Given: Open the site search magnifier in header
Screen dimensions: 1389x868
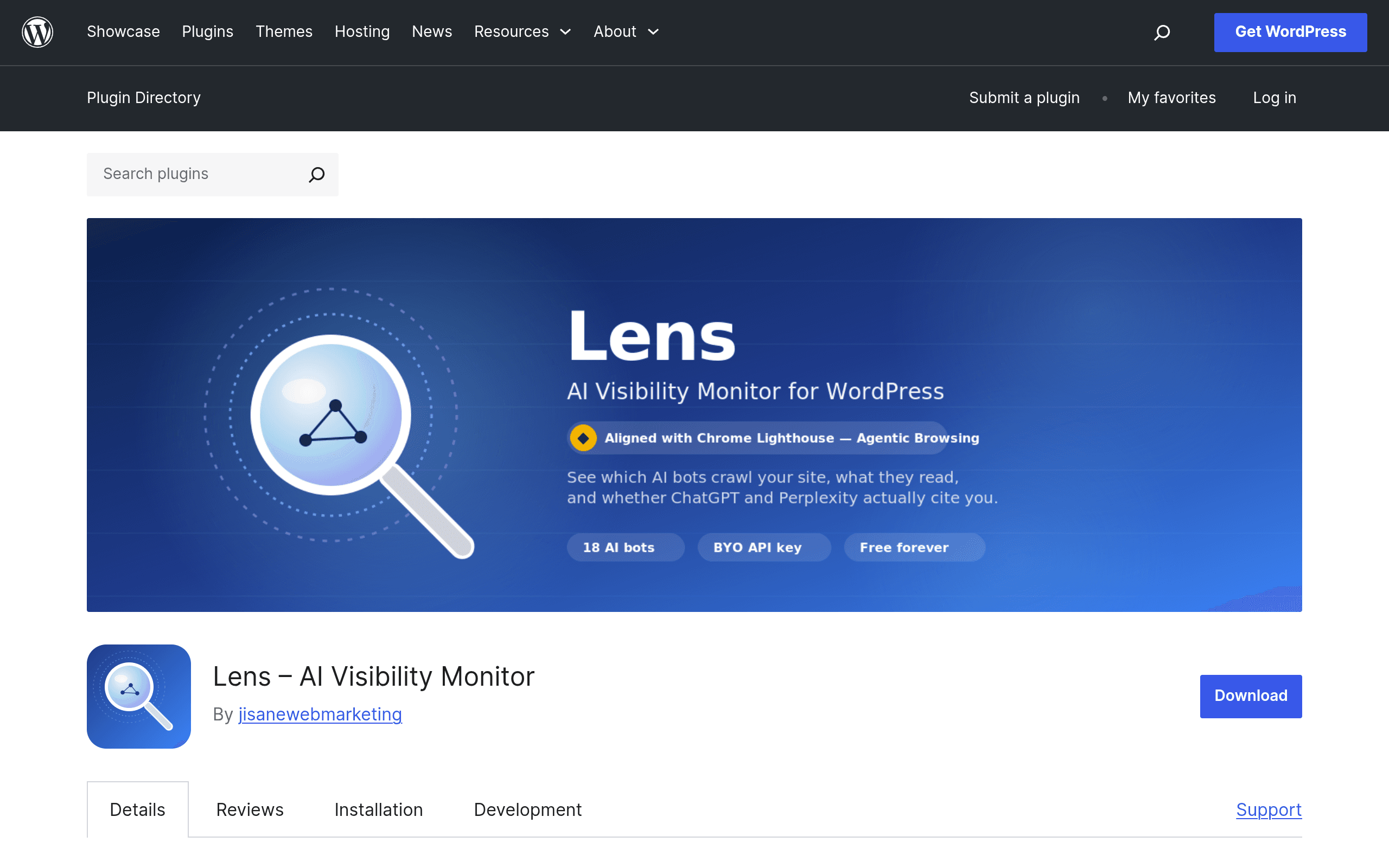Looking at the screenshot, I should 1162,32.
